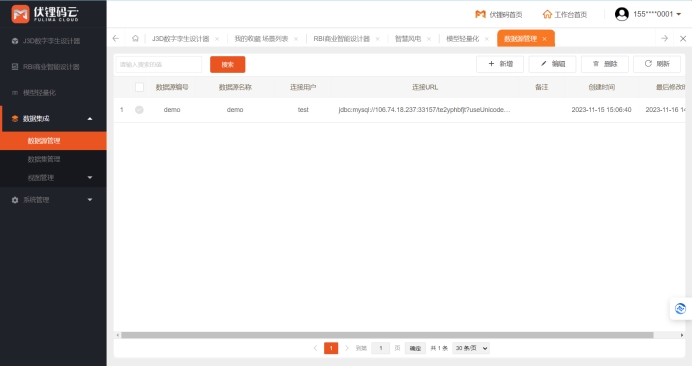Close the active 数据源管理 tab
This screenshot has width=692, height=367.
[545, 39]
